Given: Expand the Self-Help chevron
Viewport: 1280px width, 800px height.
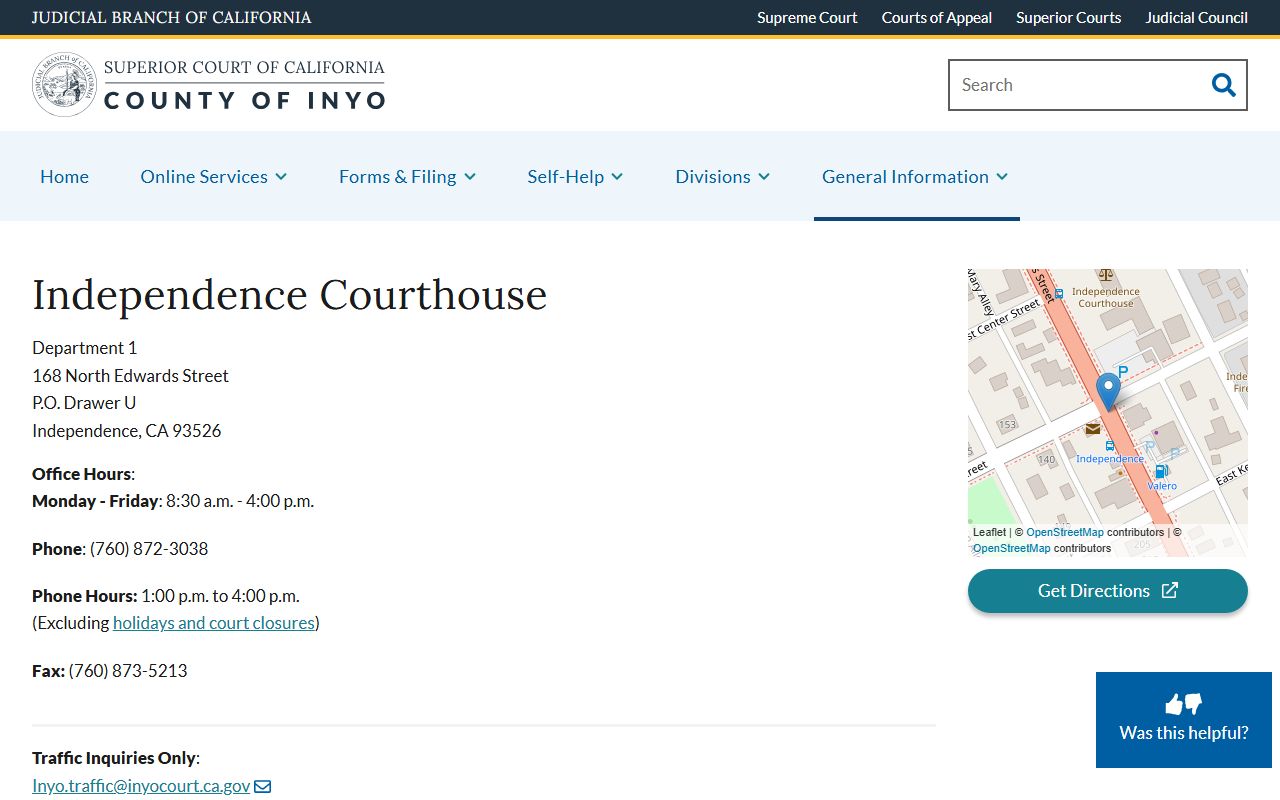Looking at the screenshot, I should pyautogui.click(x=617, y=177).
